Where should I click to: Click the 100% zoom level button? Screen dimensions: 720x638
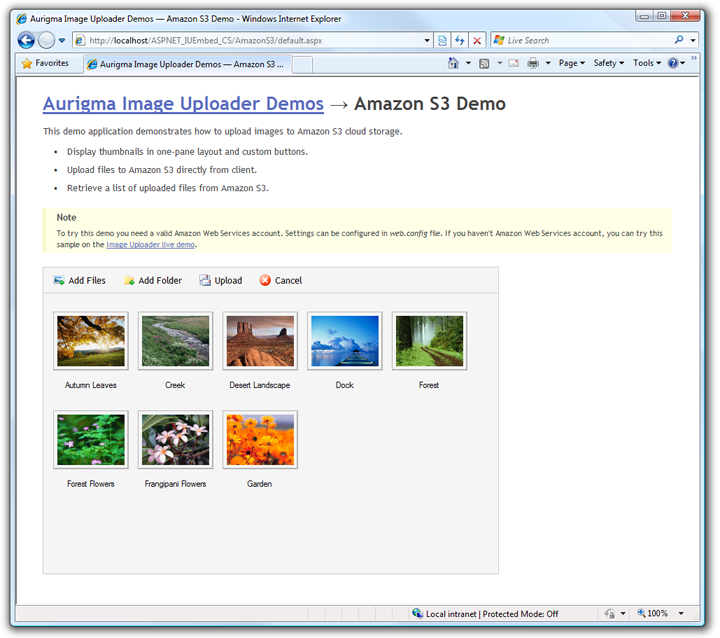[652, 614]
